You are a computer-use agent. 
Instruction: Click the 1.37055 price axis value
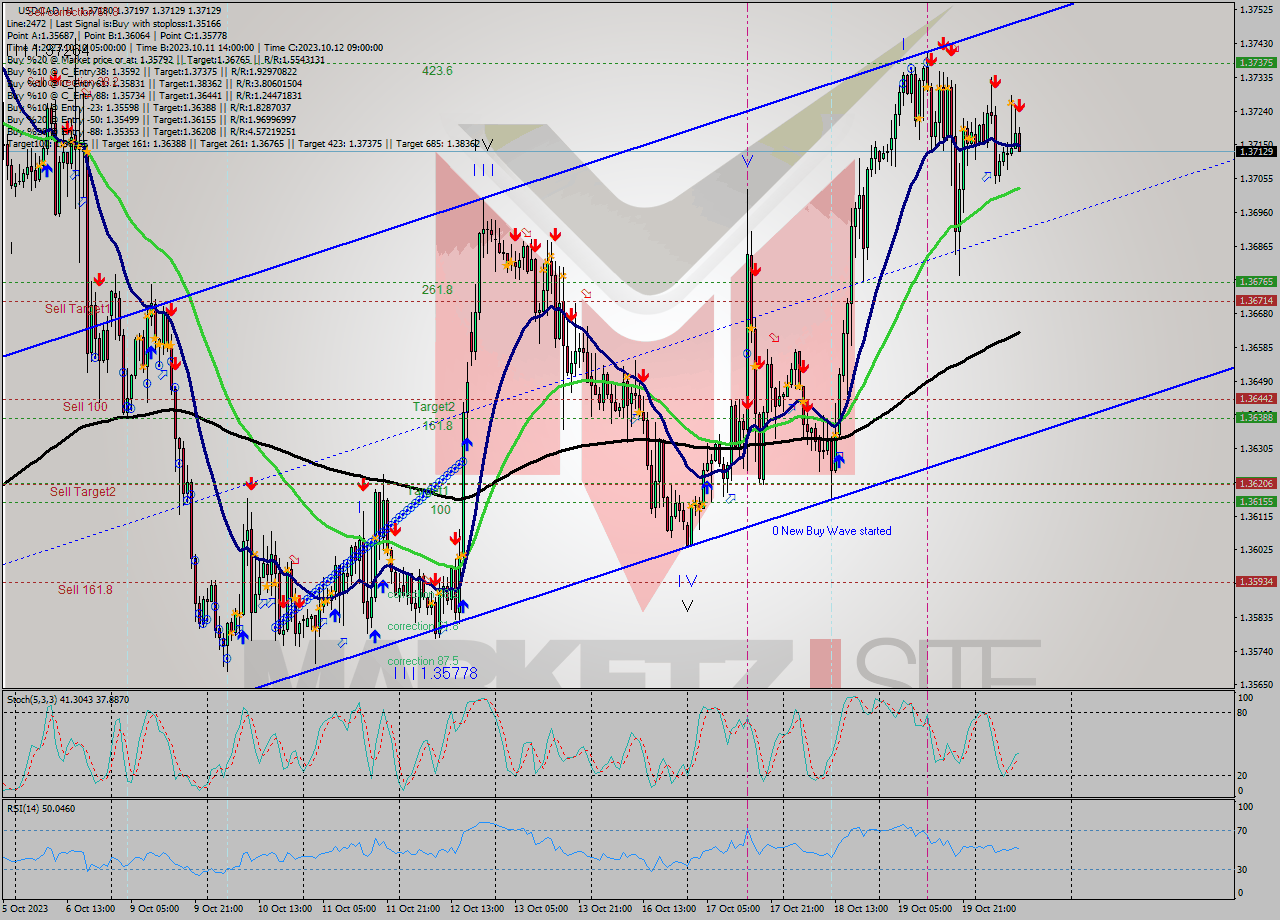tap(1256, 179)
